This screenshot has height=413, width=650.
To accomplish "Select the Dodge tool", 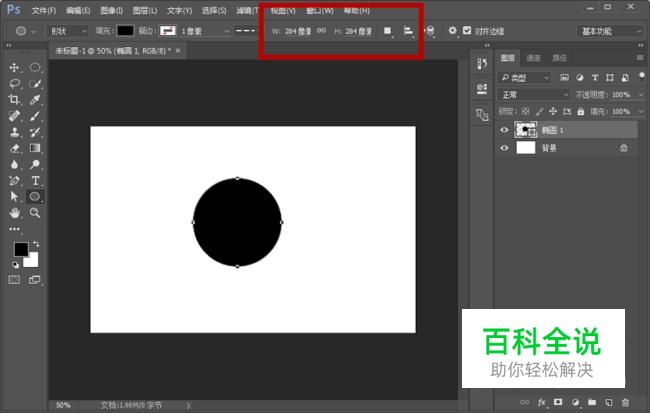I will pos(35,165).
